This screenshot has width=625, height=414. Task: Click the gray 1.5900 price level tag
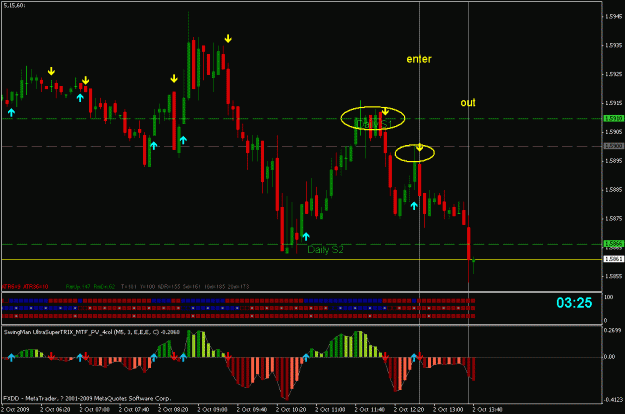(x=613, y=146)
